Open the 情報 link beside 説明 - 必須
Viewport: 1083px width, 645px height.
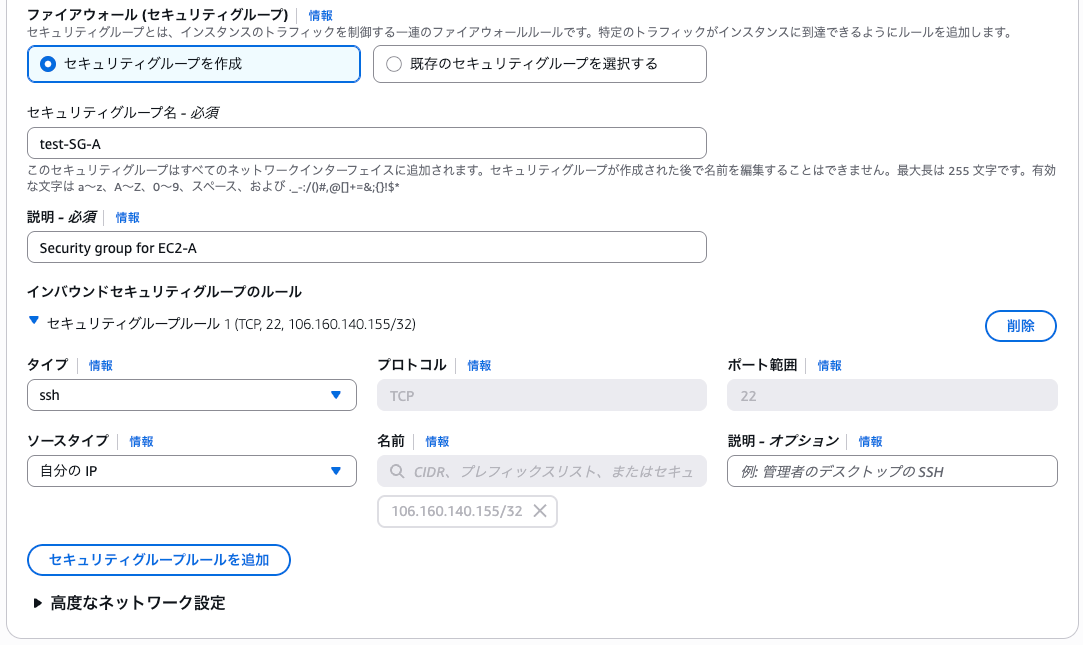click(127, 218)
